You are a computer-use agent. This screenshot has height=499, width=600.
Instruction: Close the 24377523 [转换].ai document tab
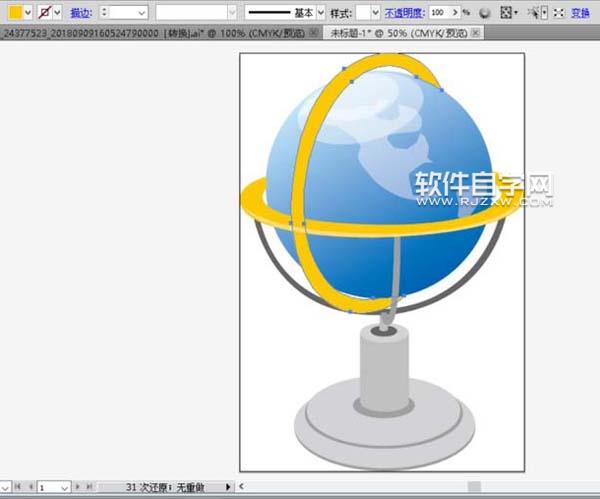(x=313, y=33)
